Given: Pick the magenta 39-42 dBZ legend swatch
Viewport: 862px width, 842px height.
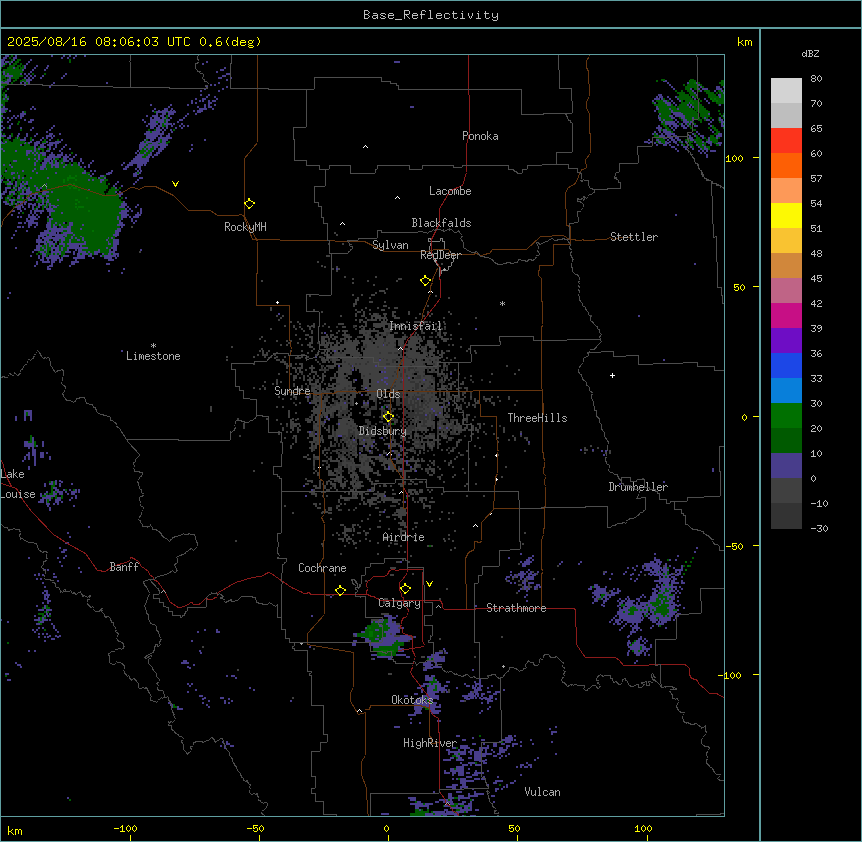Looking at the screenshot, I should (786, 315).
